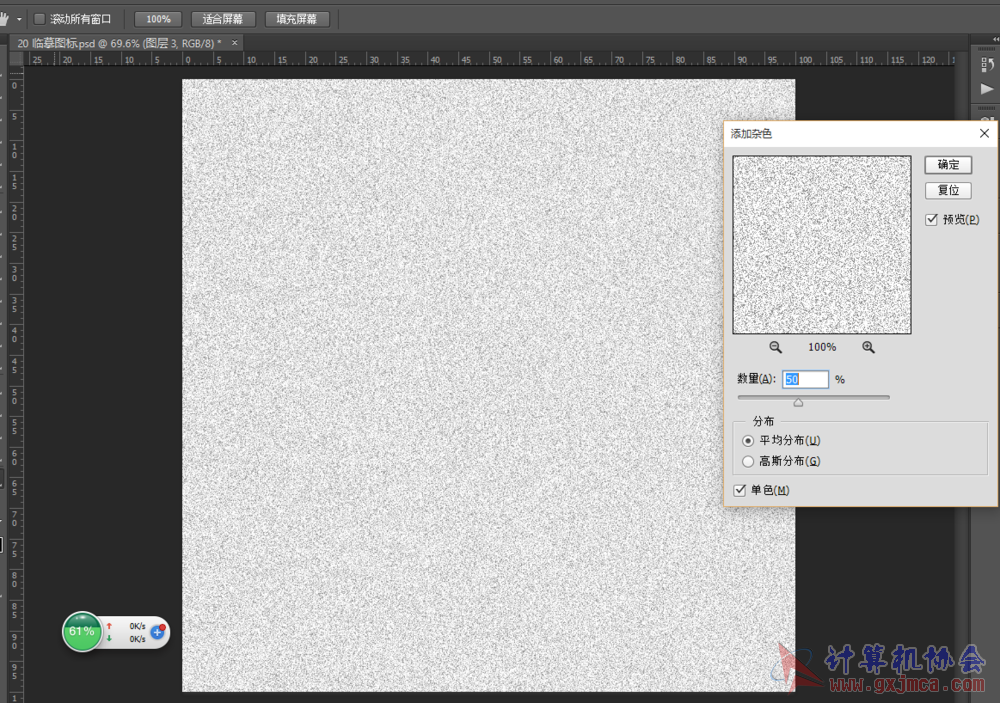Click the 填充屏幕 button
1000x703 pixels.
pos(297,19)
